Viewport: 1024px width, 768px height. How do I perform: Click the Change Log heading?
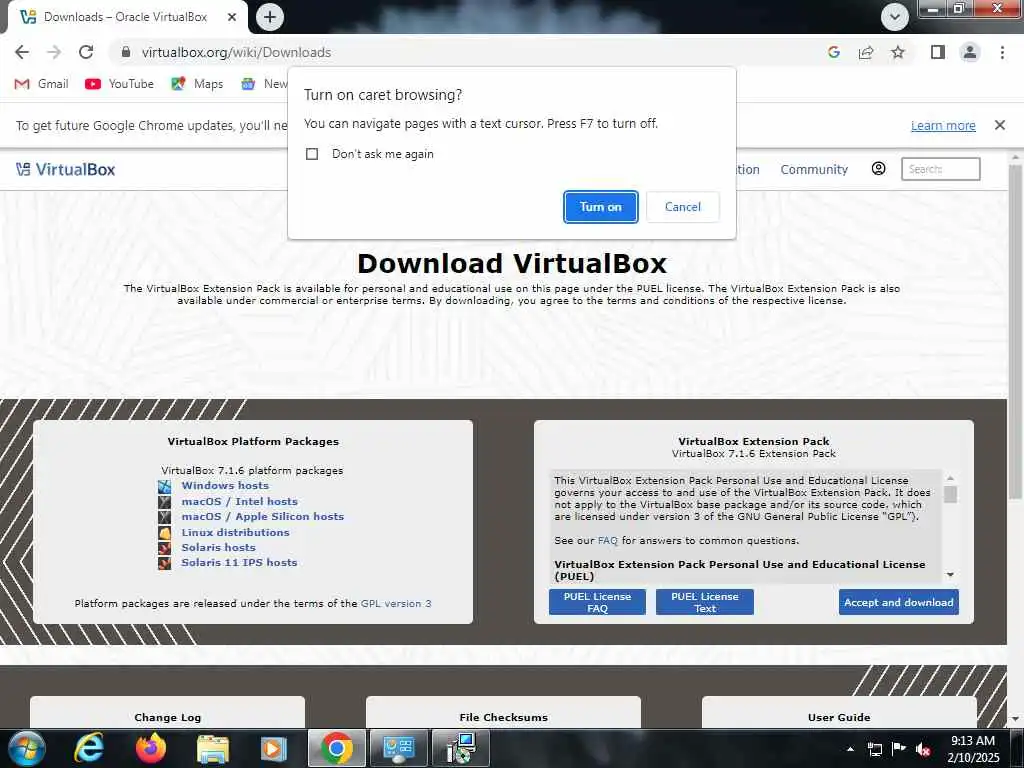pos(168,717)
